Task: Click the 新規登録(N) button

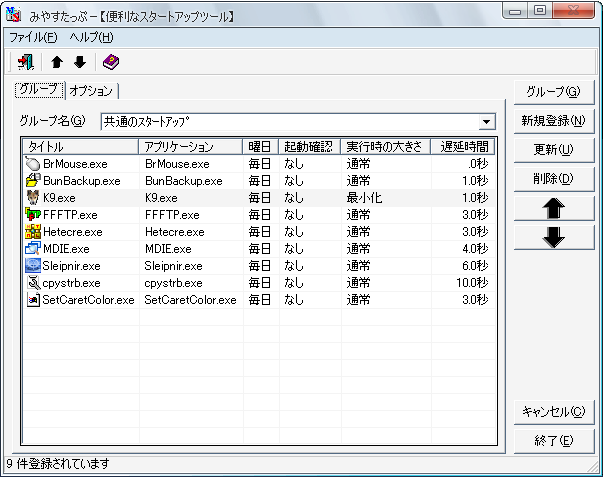Action: (553, 121)
